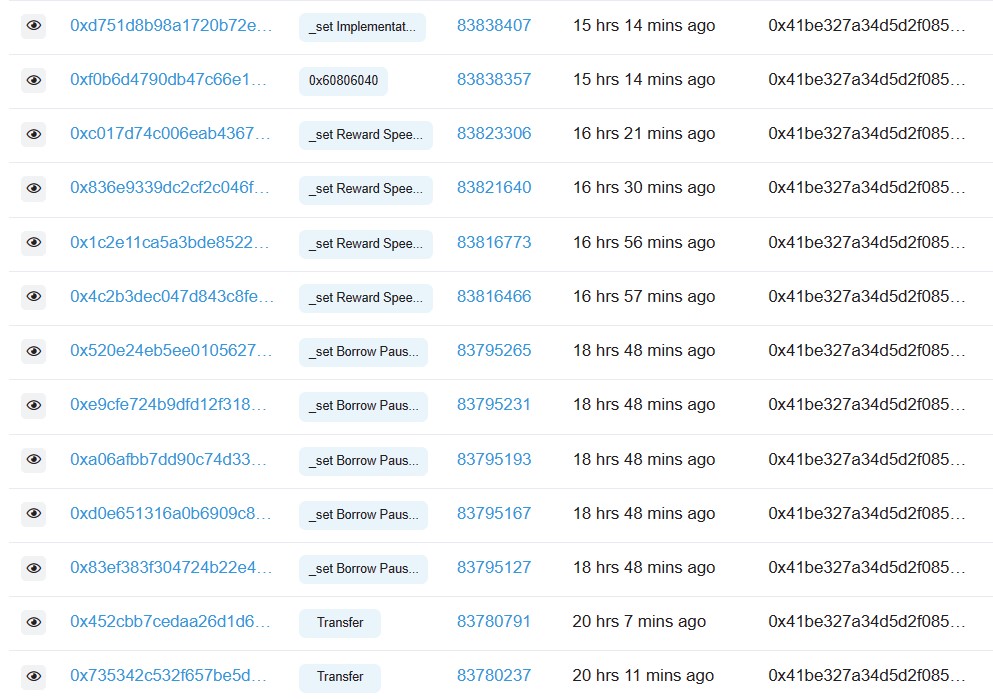The height and width of the screenshot is (699, 993).
Task: Preview transaction 0xc017d74c006eab4367 via eye icon
Action: [34, 134]
